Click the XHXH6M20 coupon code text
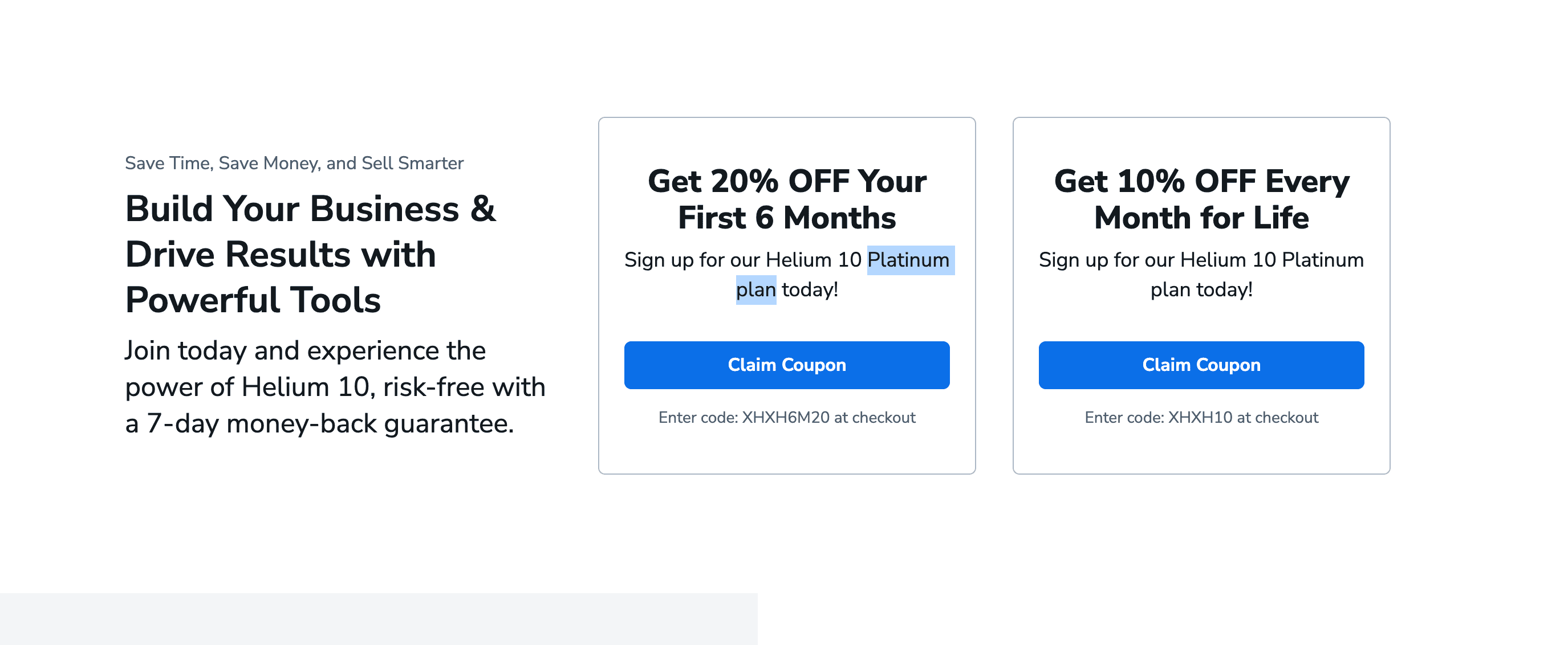 tap(785, 418)
